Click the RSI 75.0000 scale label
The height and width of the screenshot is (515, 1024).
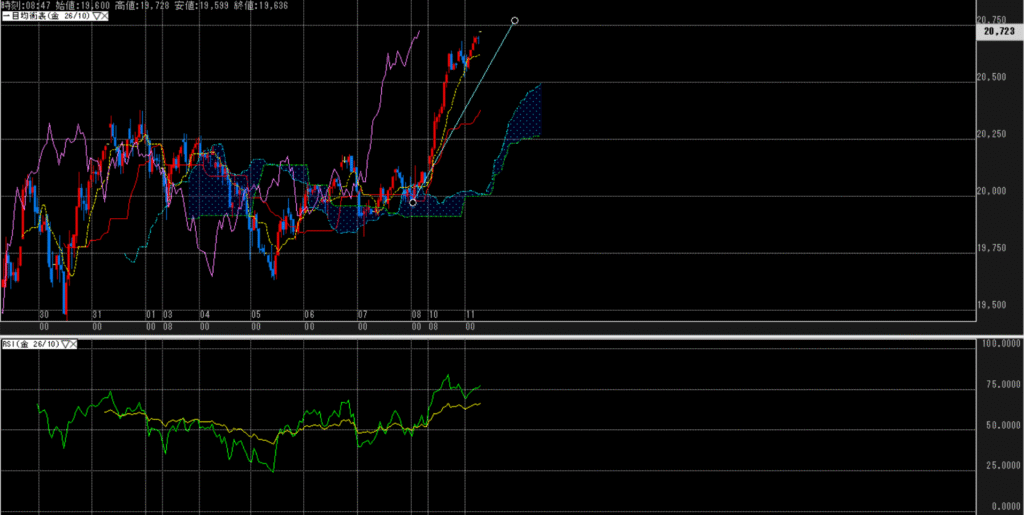click(x=999, y=384)
